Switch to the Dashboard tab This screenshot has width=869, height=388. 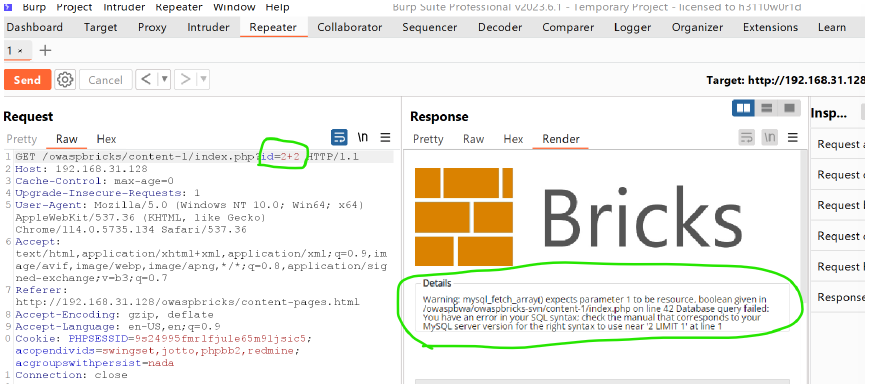34,27
